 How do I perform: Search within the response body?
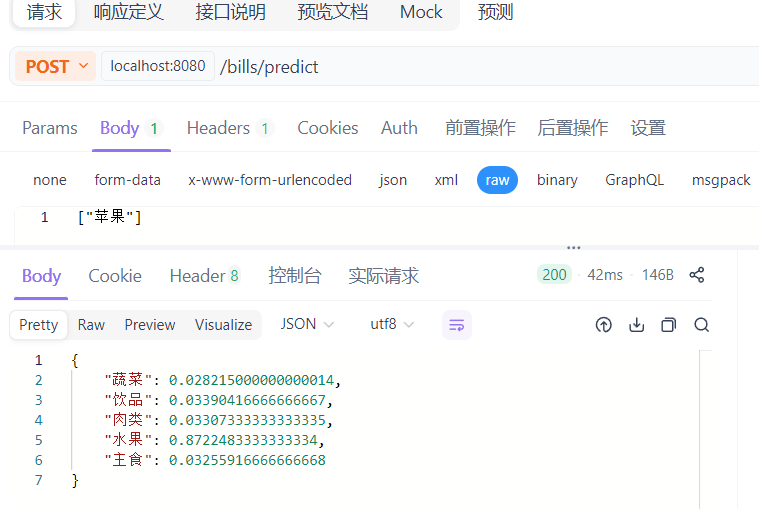coord(701,325)
